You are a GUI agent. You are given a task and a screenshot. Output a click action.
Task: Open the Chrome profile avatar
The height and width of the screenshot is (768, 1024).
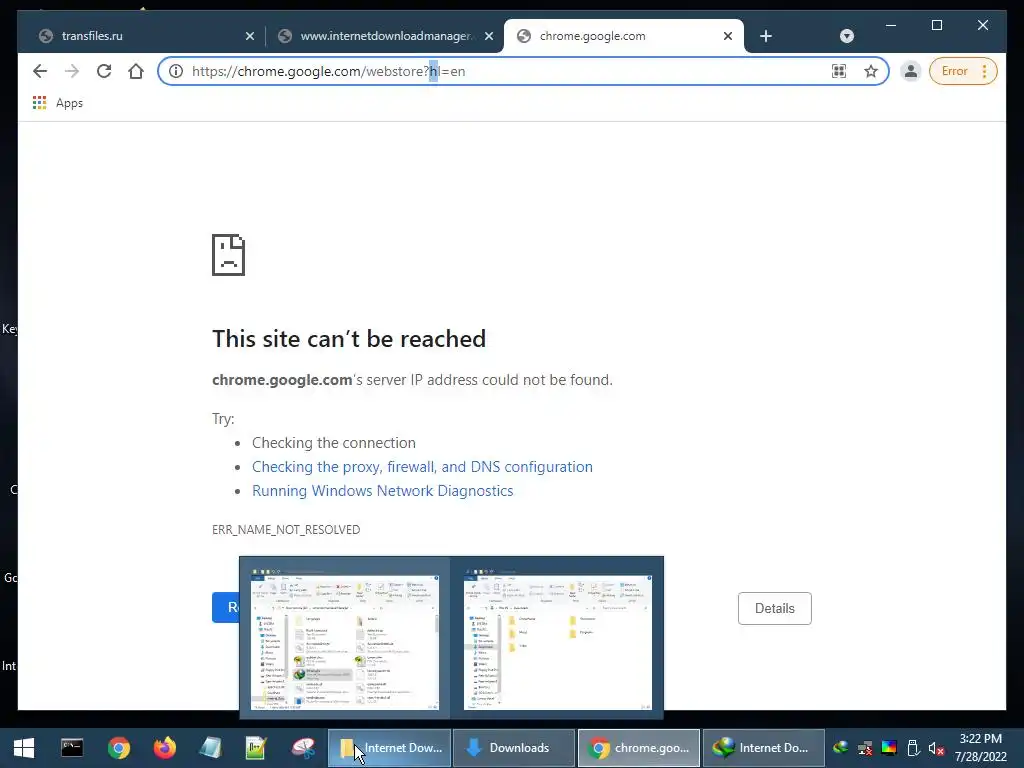coord(910,71)
